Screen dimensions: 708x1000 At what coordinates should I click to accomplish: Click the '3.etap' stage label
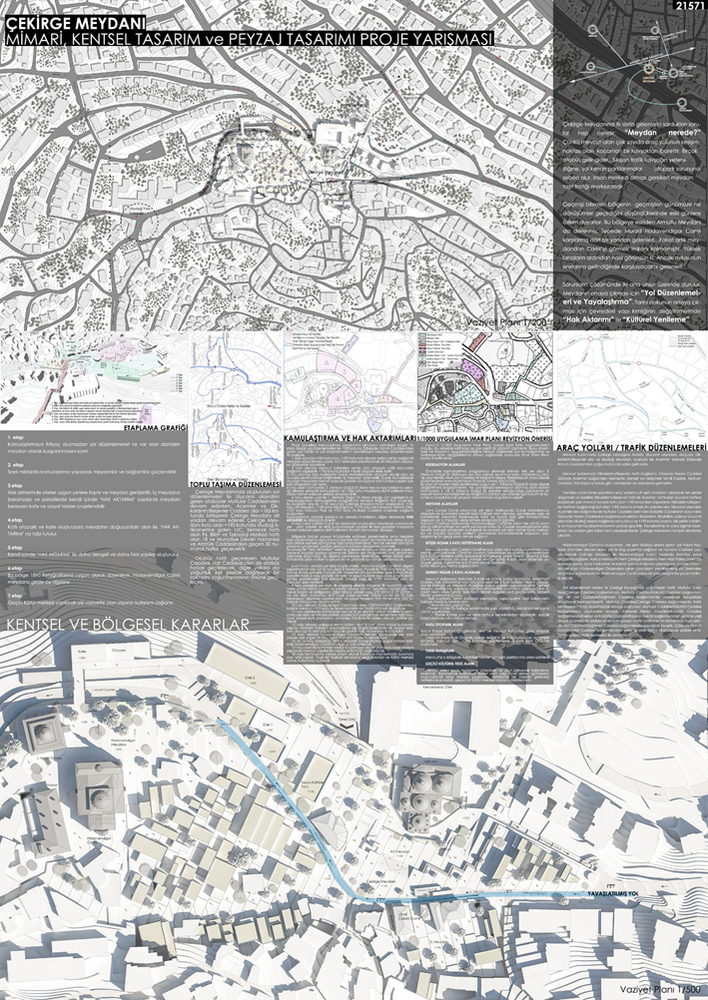pyautogui.click(x=15, y=486)
